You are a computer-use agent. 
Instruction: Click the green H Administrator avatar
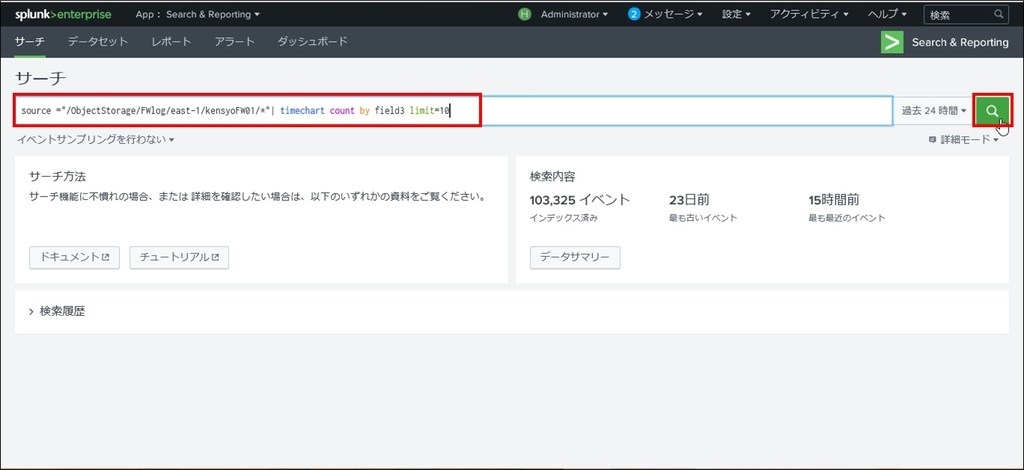(x=524, y=14)
